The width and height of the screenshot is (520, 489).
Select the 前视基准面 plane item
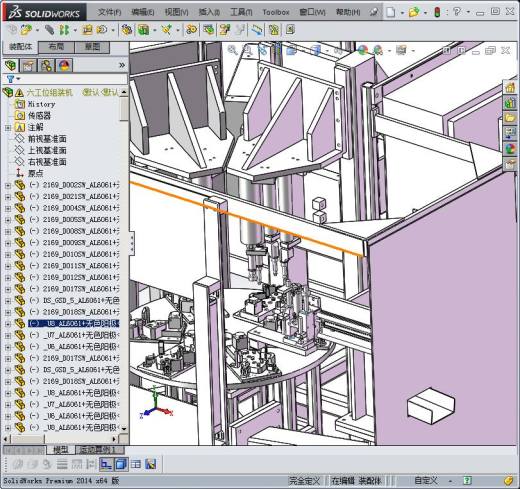tap(47, 139)
